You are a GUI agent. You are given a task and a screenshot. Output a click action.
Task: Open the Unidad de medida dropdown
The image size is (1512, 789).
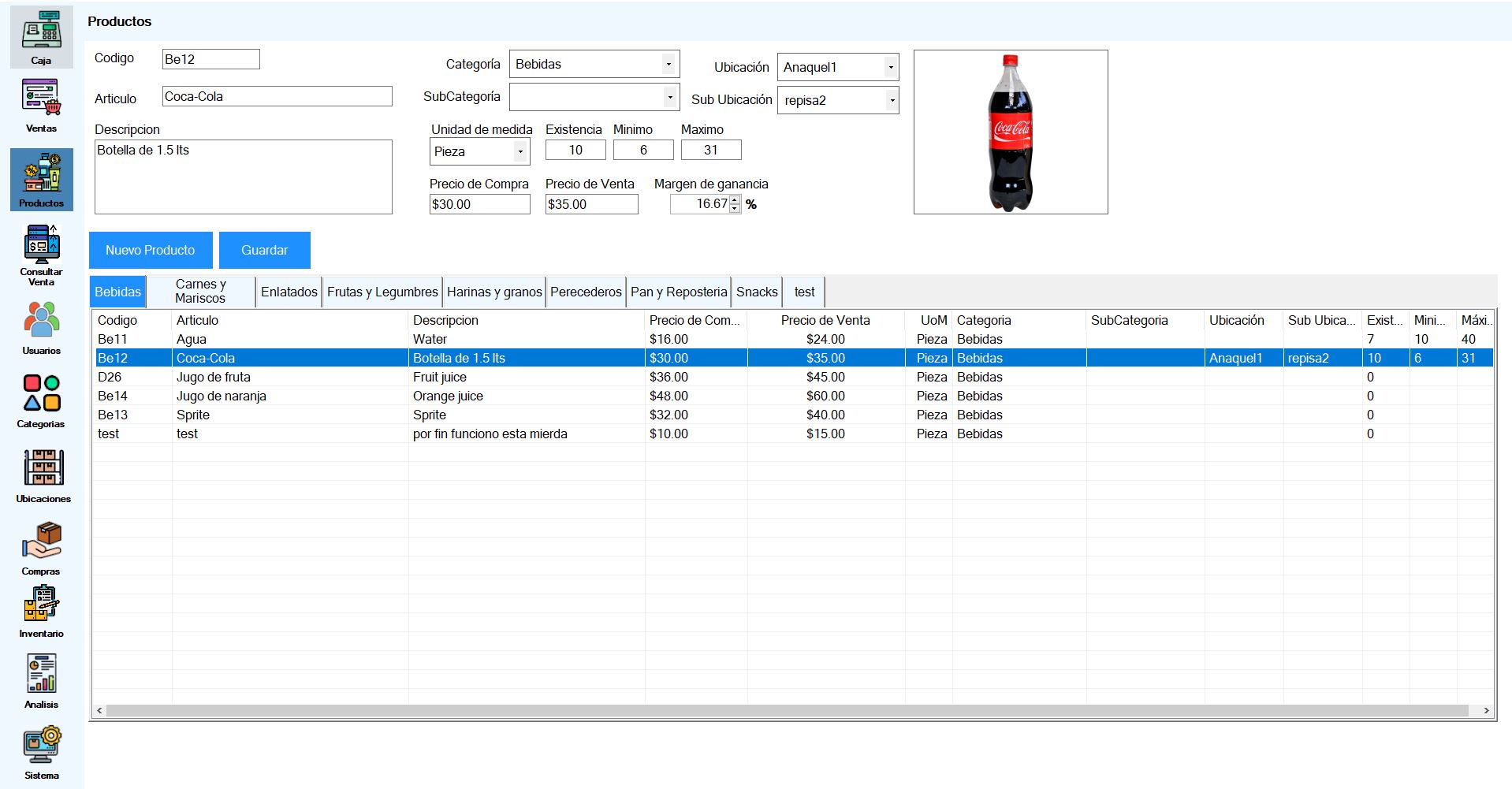pos(520,152)
